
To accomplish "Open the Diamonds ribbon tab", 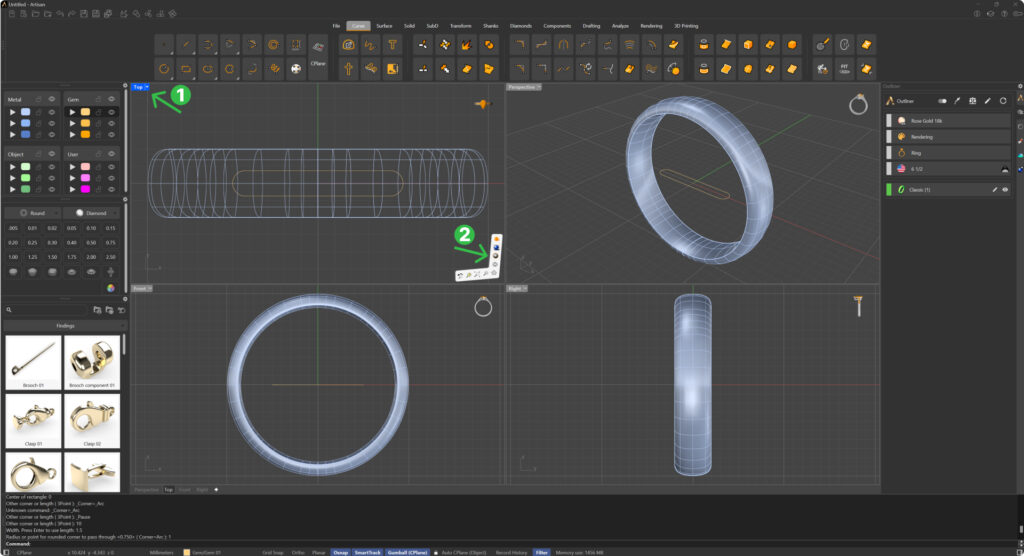I will click(x=520, y=25).
